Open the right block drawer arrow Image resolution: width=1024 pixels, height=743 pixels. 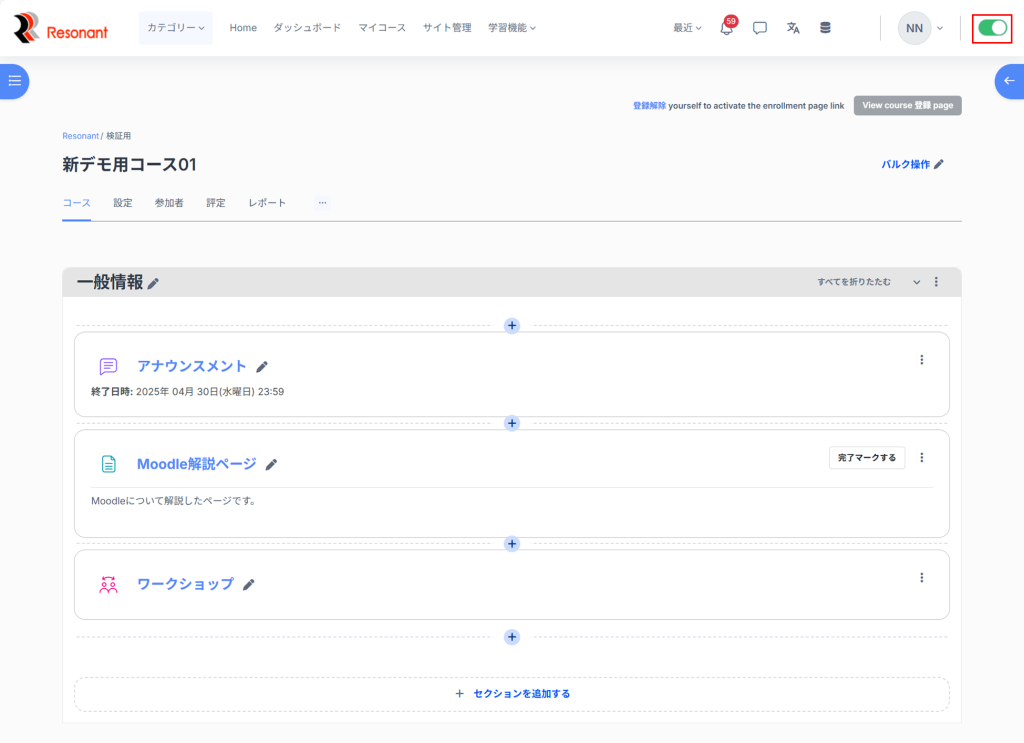pos(1008,81)
